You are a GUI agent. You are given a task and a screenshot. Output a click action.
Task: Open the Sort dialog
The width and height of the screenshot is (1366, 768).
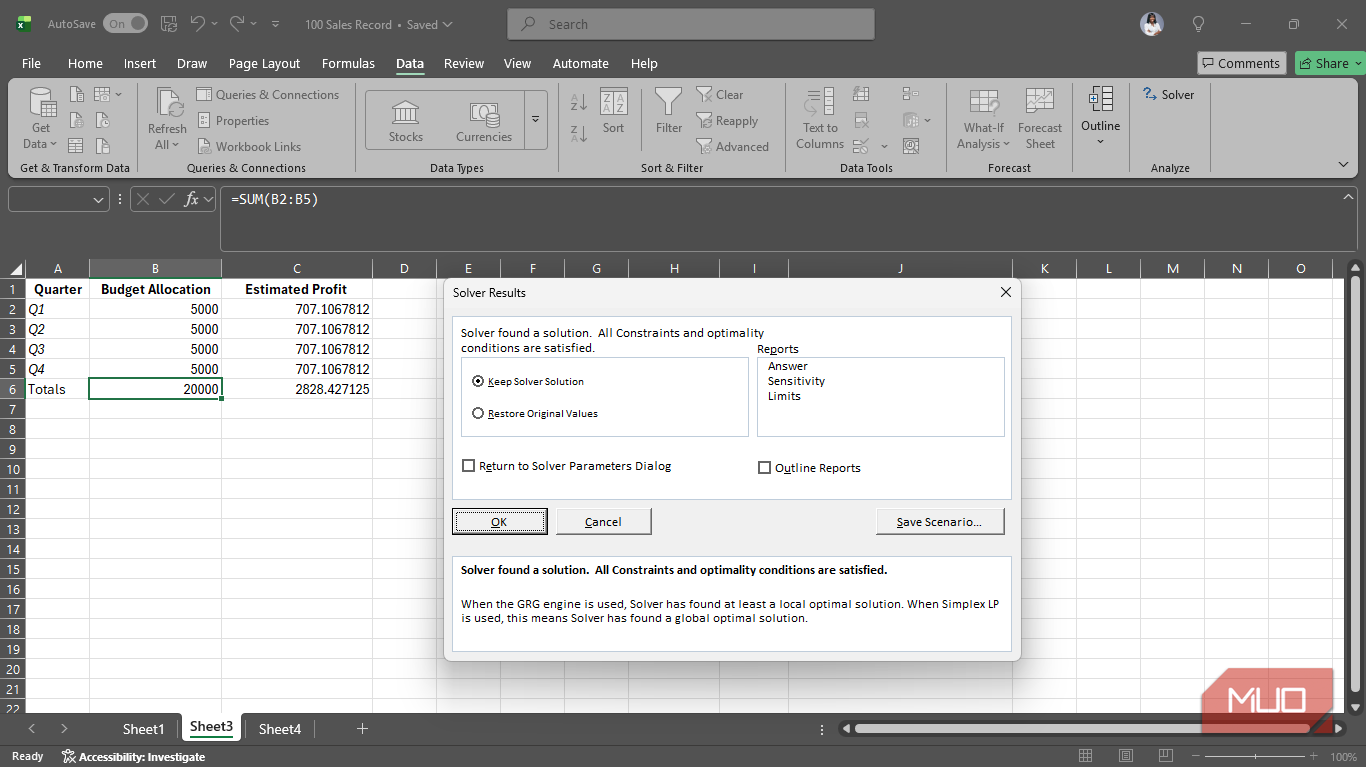(613, 111)
